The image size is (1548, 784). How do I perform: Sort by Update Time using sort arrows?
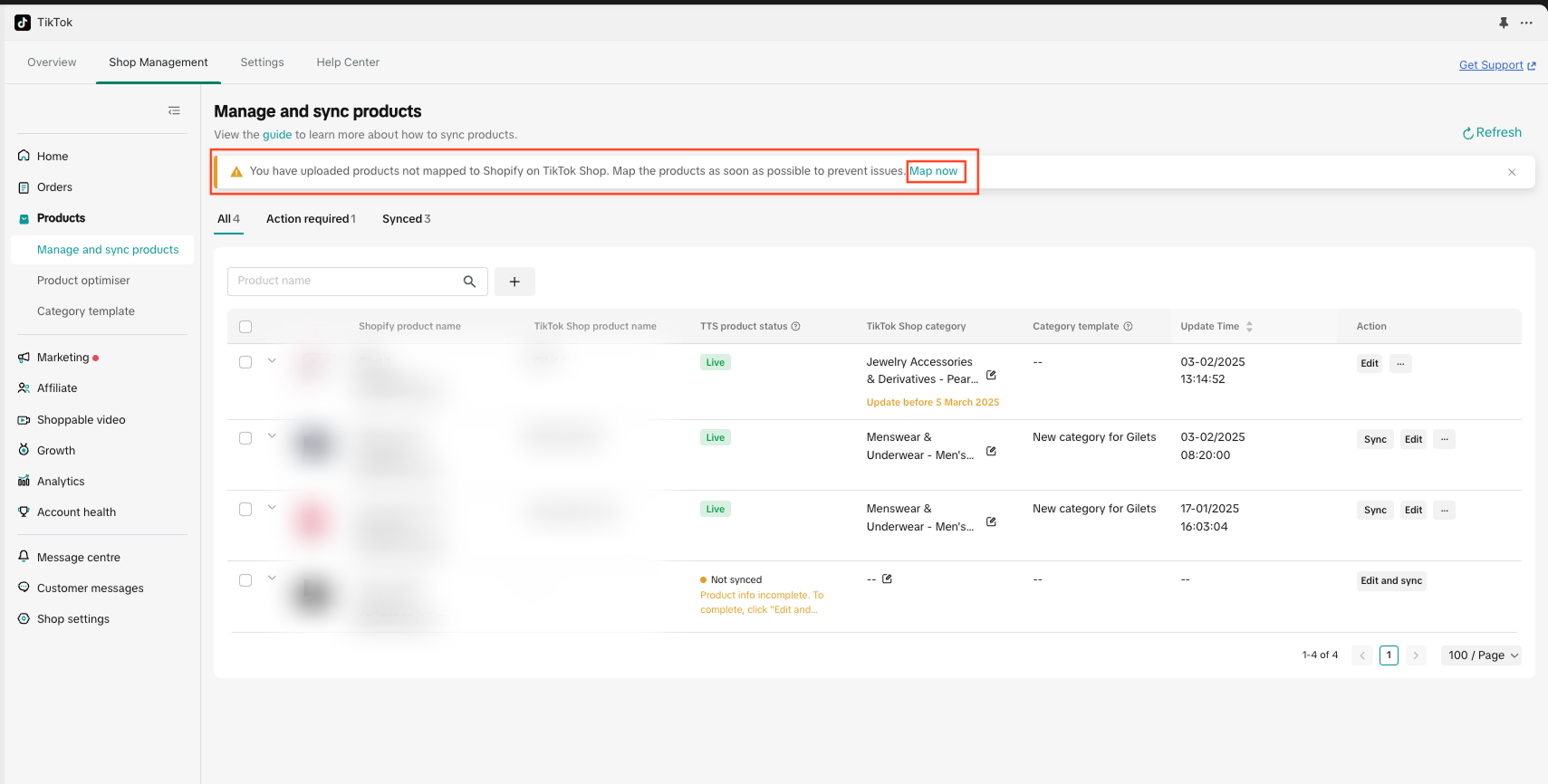pyautogui.click(x=1249, y=327)
